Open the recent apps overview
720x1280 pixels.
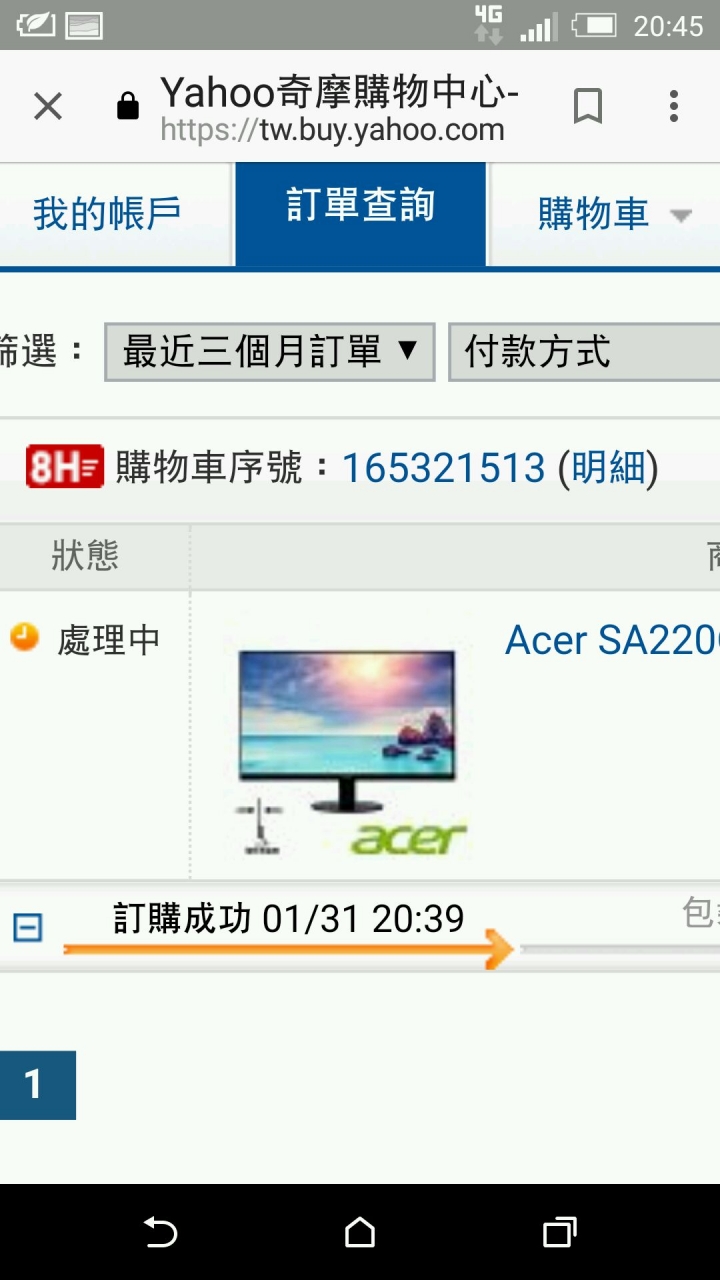click(560, 1232)
